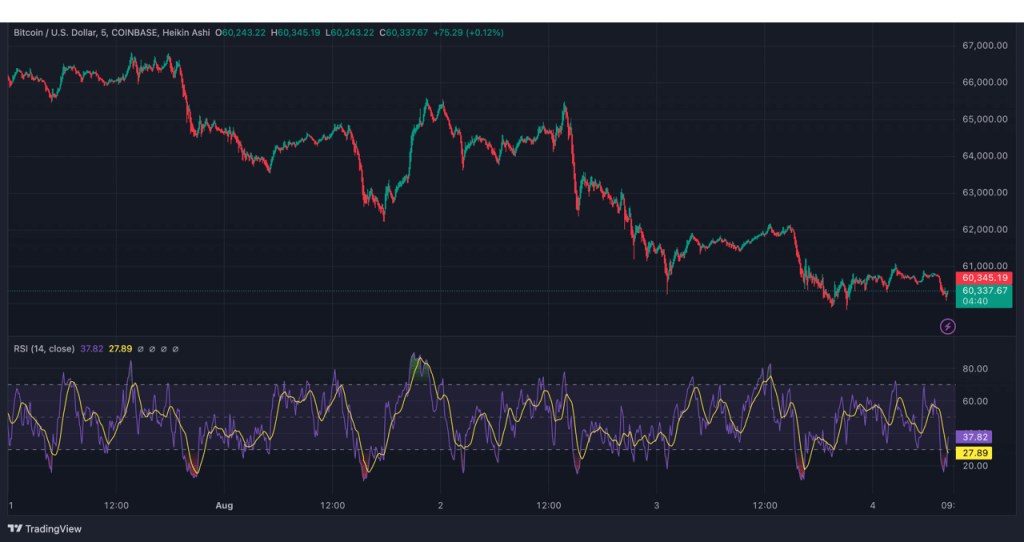Click the 66,000.00 price axis label
The image size is (1024, 542).
point(984,82)
